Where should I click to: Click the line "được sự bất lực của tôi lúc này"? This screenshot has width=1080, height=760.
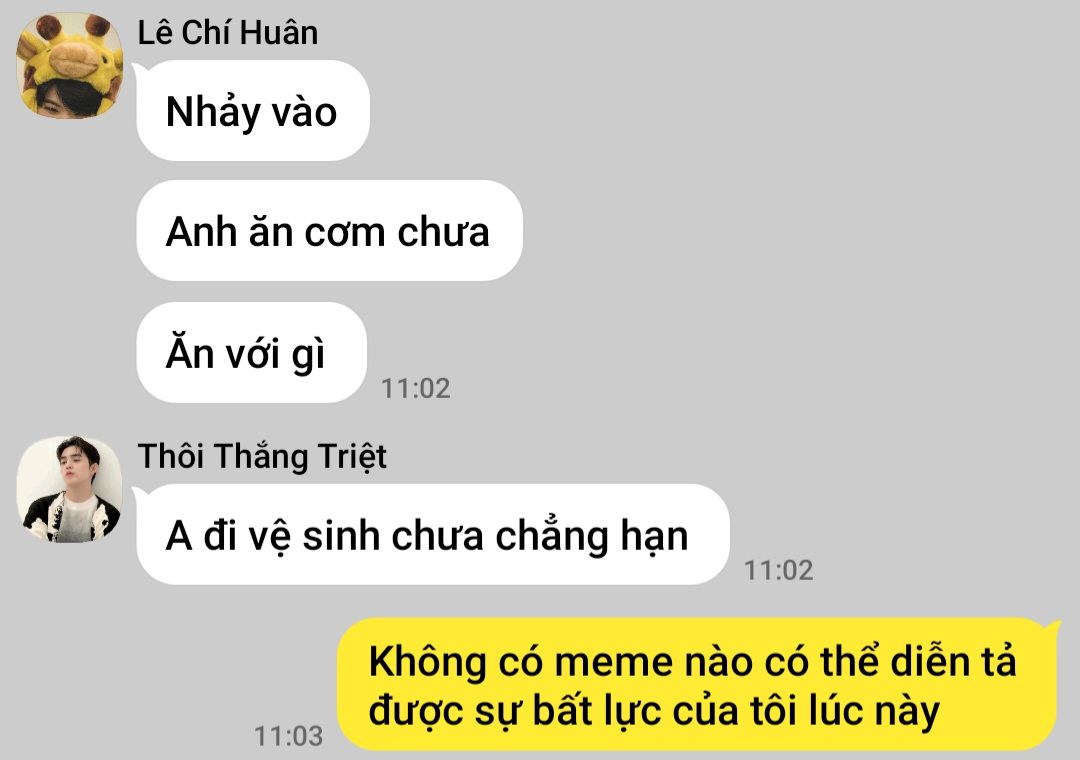point(654,712)
